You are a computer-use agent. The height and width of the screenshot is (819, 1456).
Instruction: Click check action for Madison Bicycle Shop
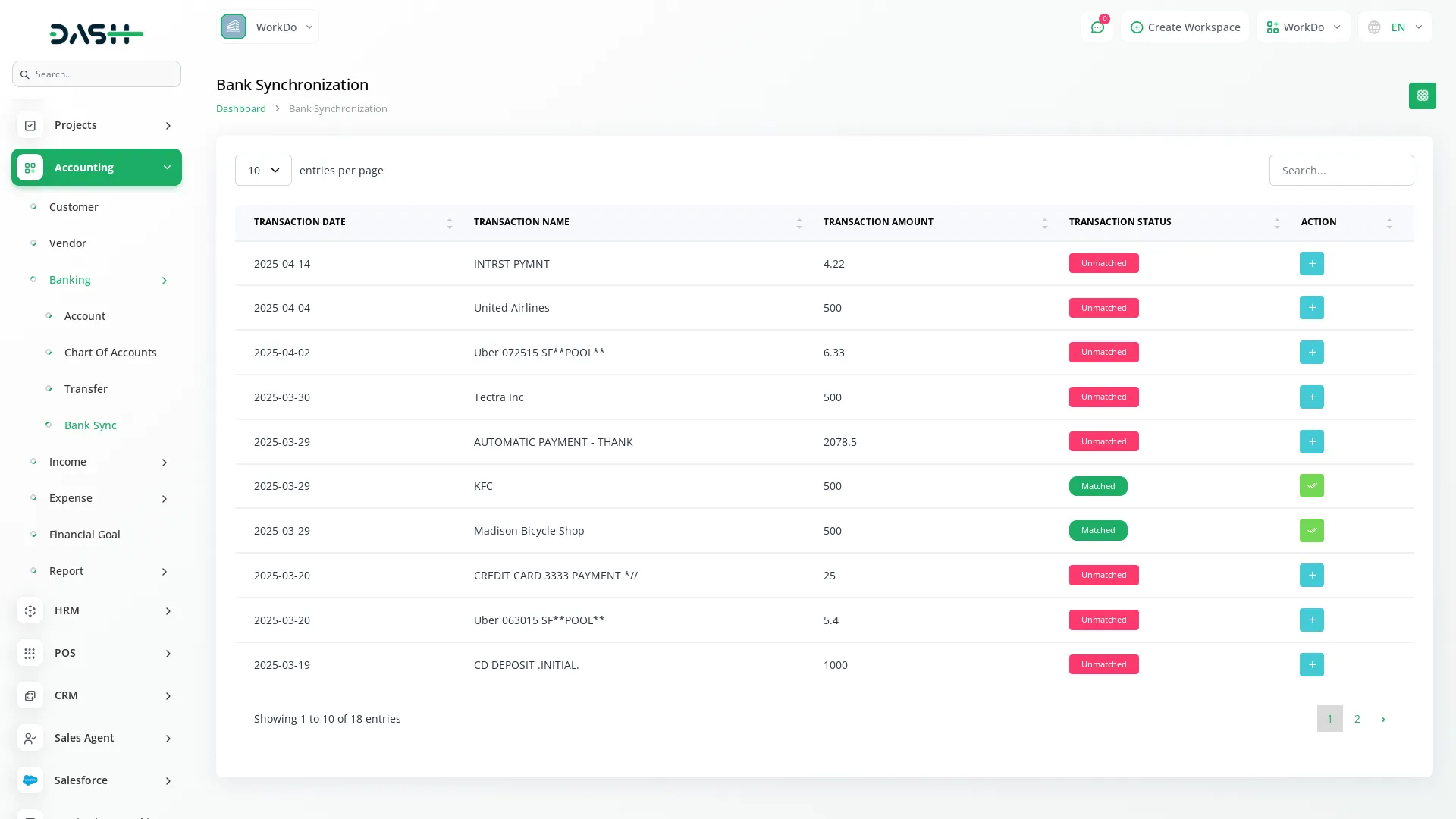(x=1311, y=531)
